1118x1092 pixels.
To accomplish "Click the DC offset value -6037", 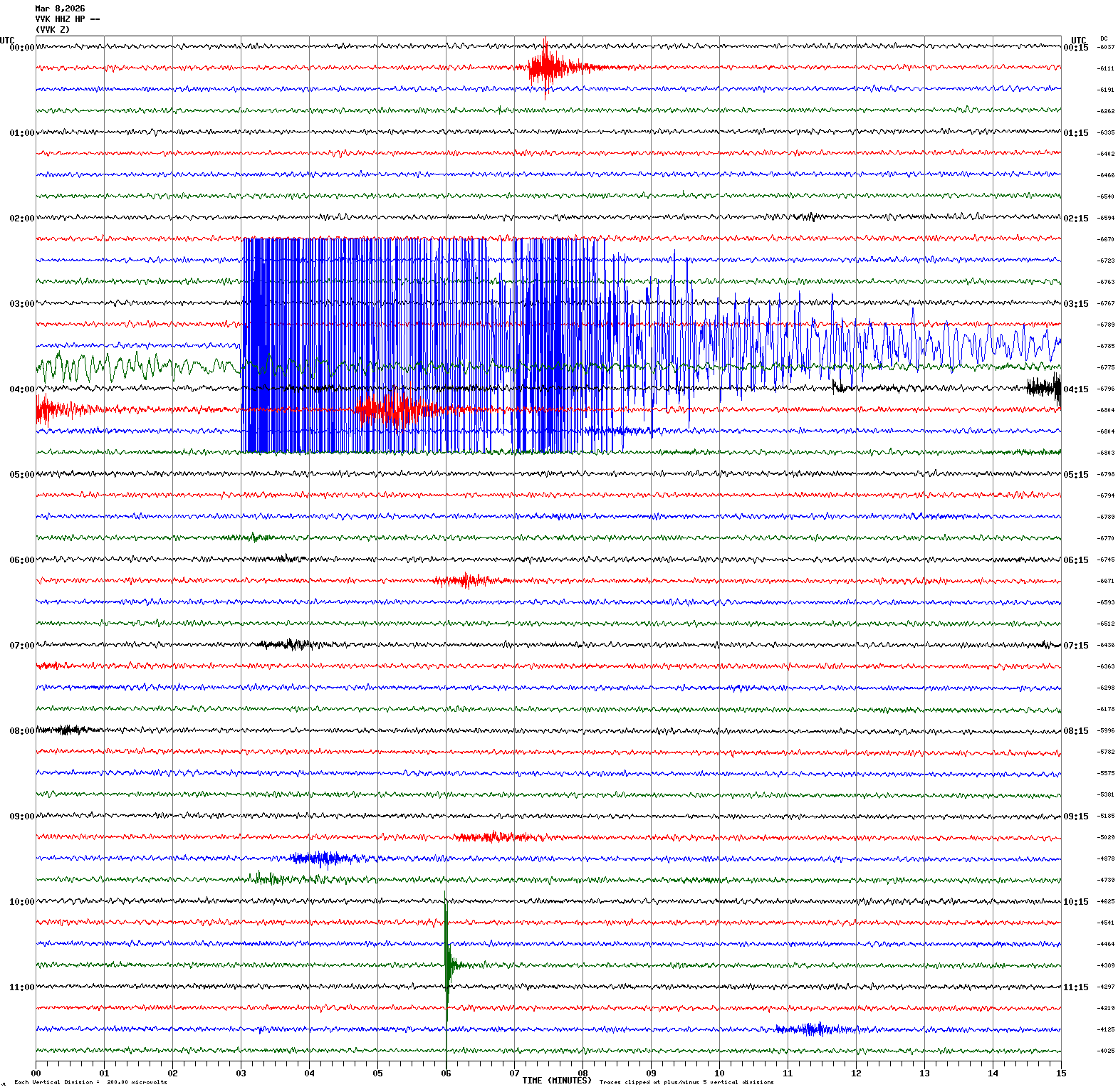I will coord(1106,47).
